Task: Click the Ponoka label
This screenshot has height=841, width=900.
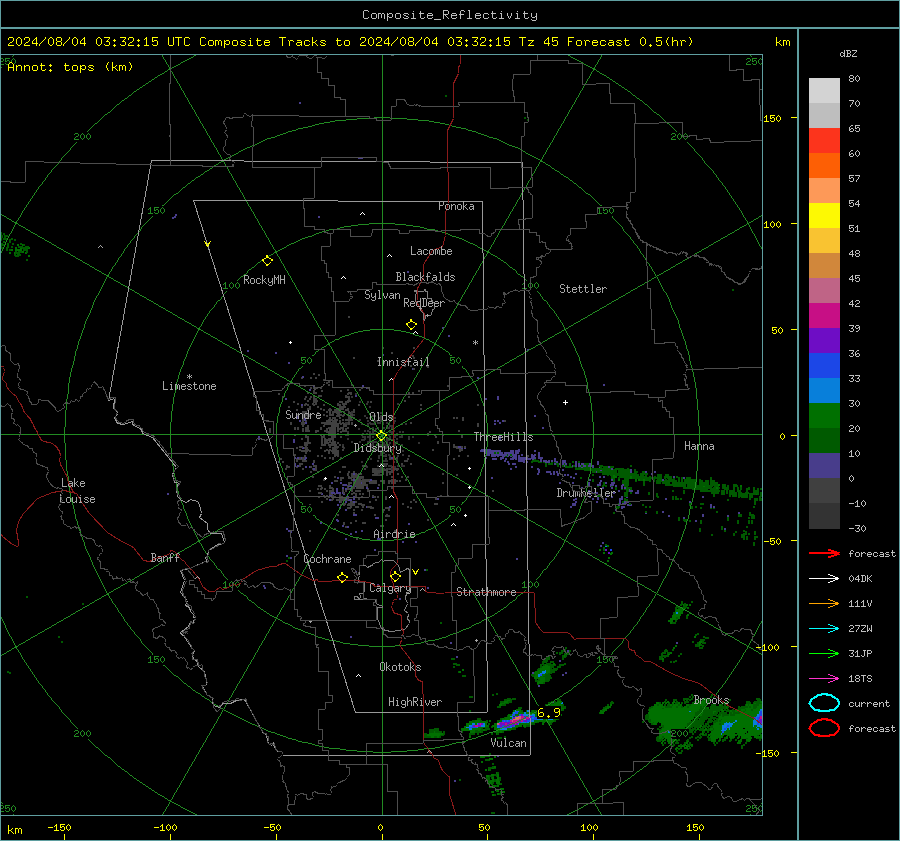Action: pos(456,207)
